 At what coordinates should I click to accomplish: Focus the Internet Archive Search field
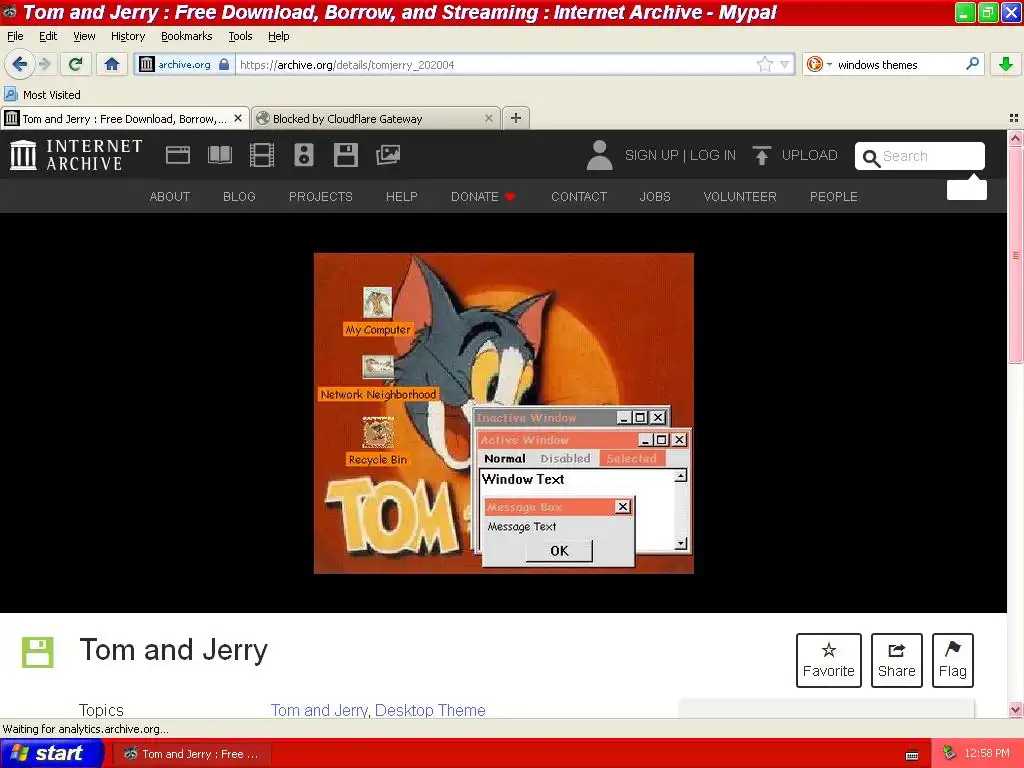920,156
